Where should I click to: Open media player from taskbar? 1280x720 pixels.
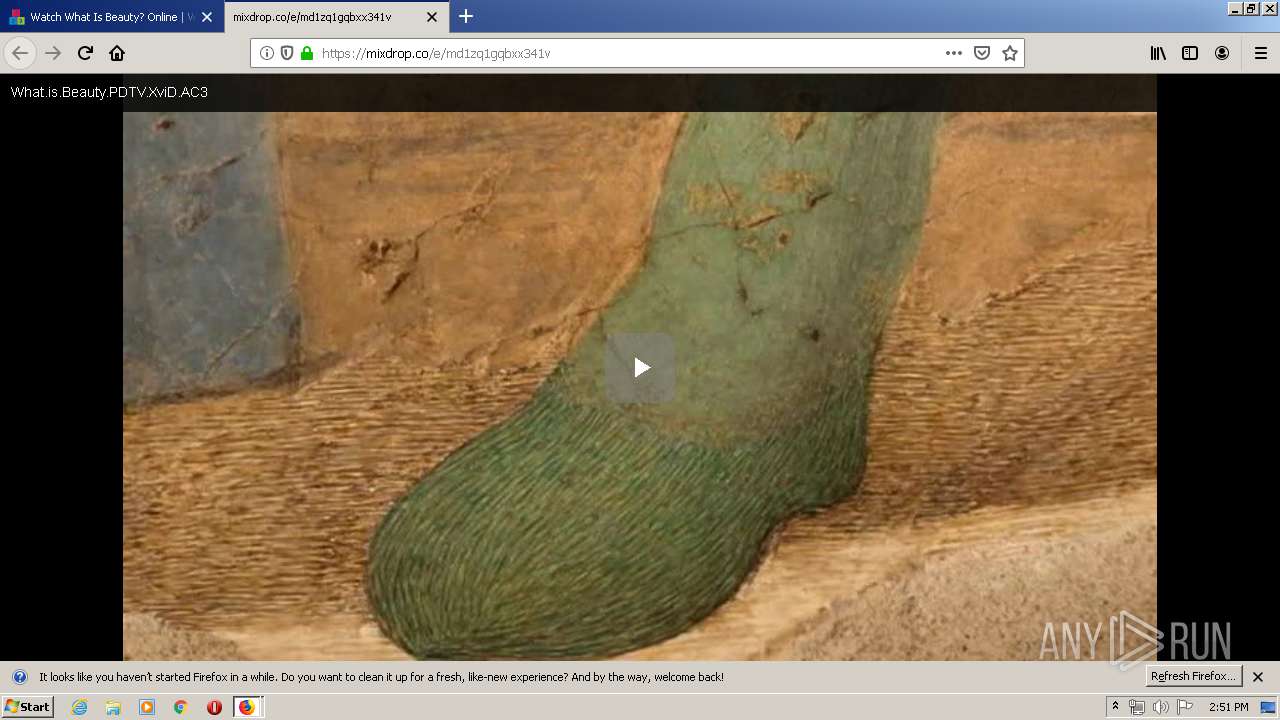(147, 707)
